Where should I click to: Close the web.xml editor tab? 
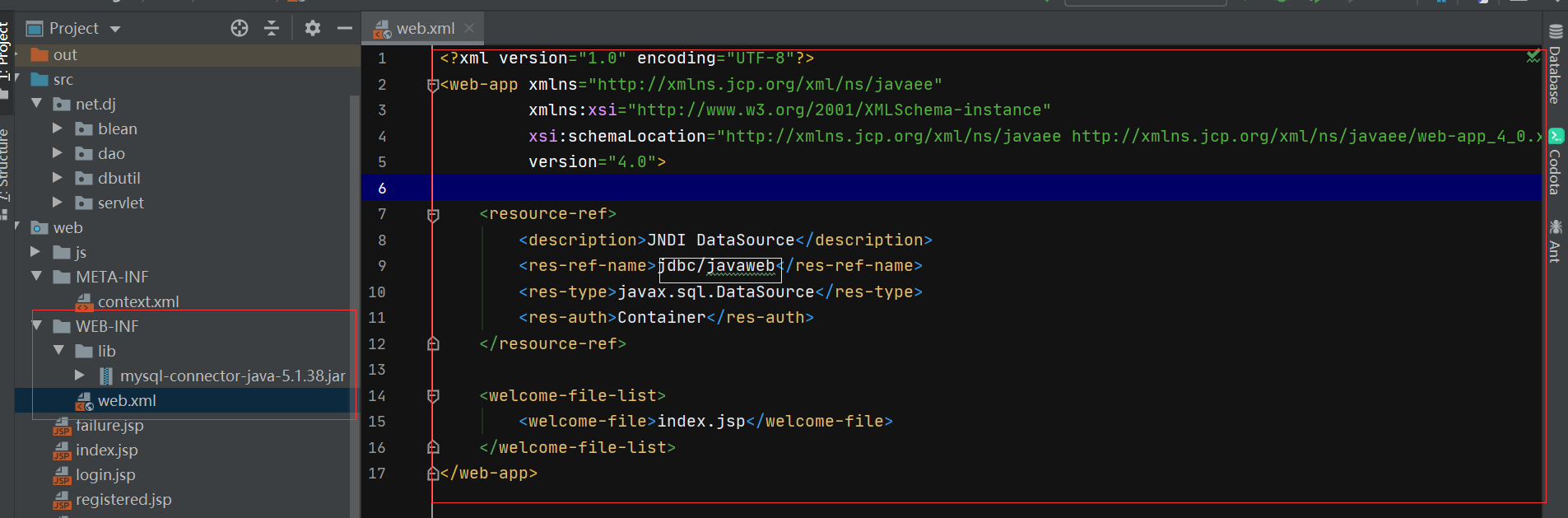pos(469,28)
